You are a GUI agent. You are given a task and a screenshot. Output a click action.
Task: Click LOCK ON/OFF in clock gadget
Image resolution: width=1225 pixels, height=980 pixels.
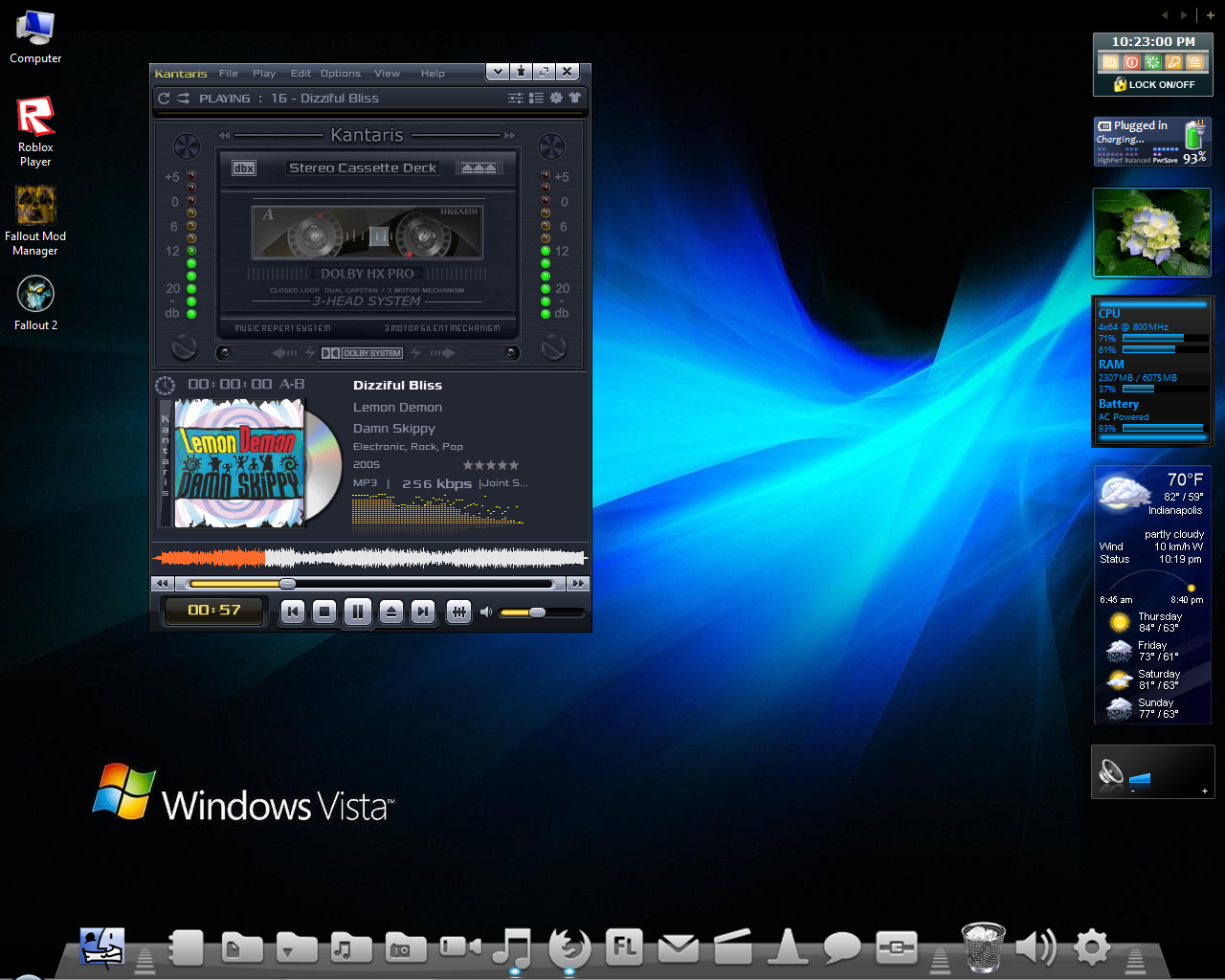[x=1154, y=84]
